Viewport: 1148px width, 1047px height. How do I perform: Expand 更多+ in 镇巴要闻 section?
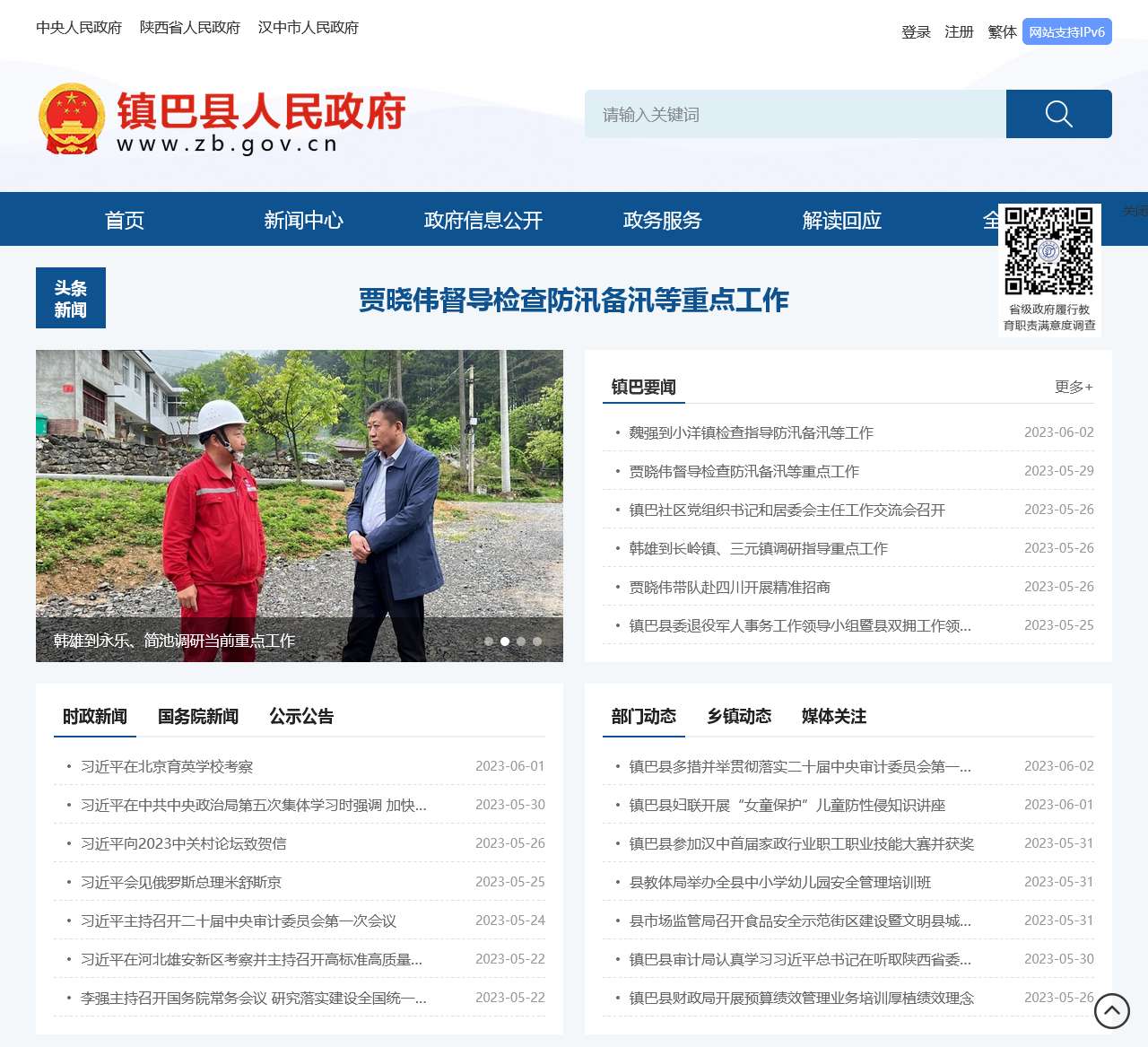tap(1073, 387)
